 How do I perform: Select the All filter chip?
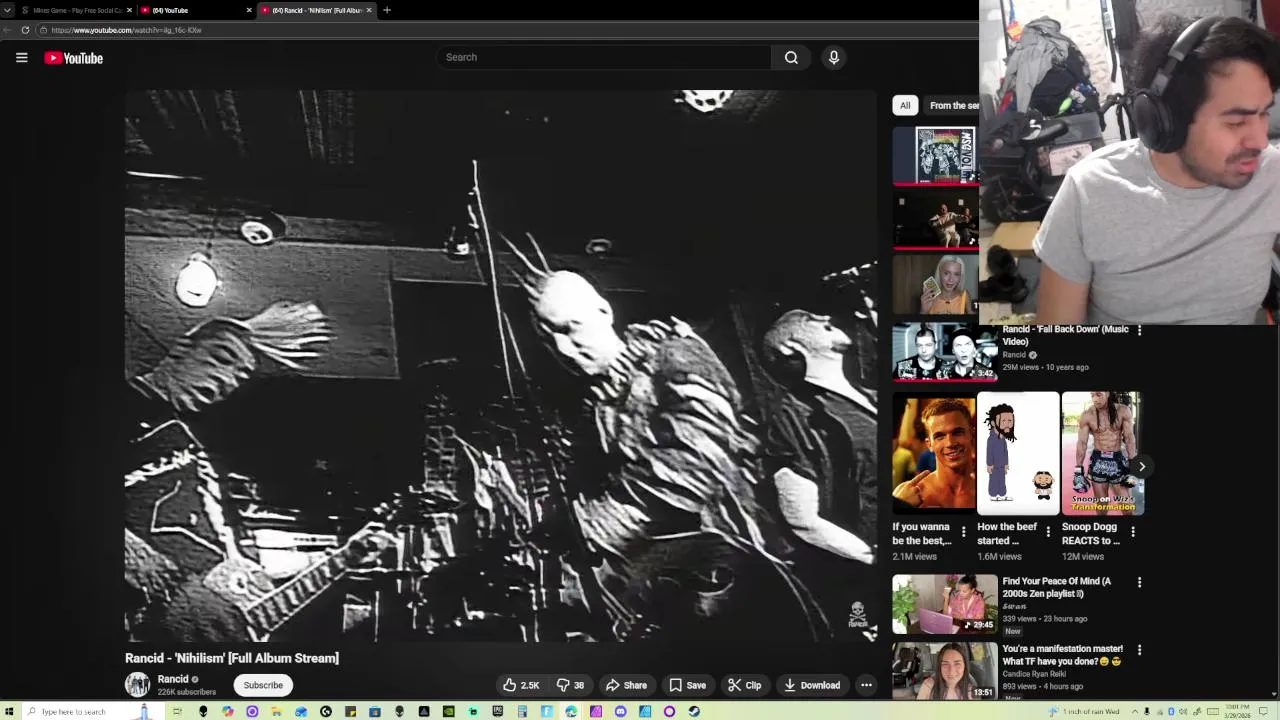(905, 105)
